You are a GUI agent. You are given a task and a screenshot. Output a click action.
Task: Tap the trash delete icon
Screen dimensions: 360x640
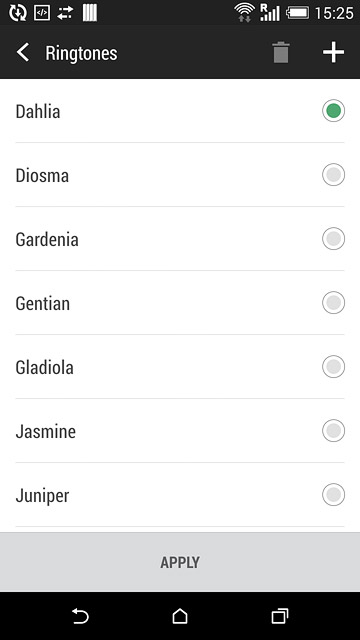[281, 52]
